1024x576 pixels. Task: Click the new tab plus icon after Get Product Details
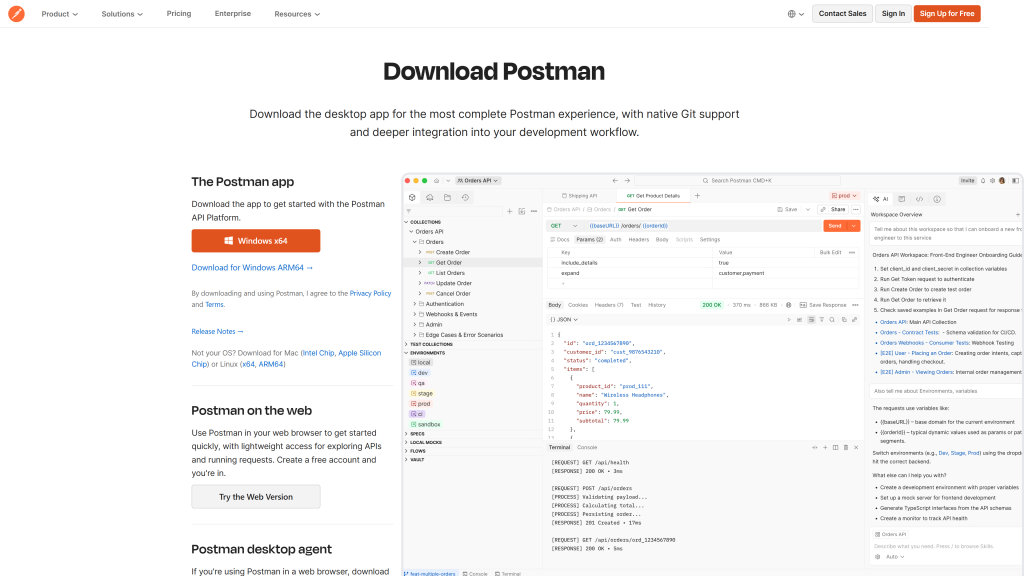coord(697,195)
